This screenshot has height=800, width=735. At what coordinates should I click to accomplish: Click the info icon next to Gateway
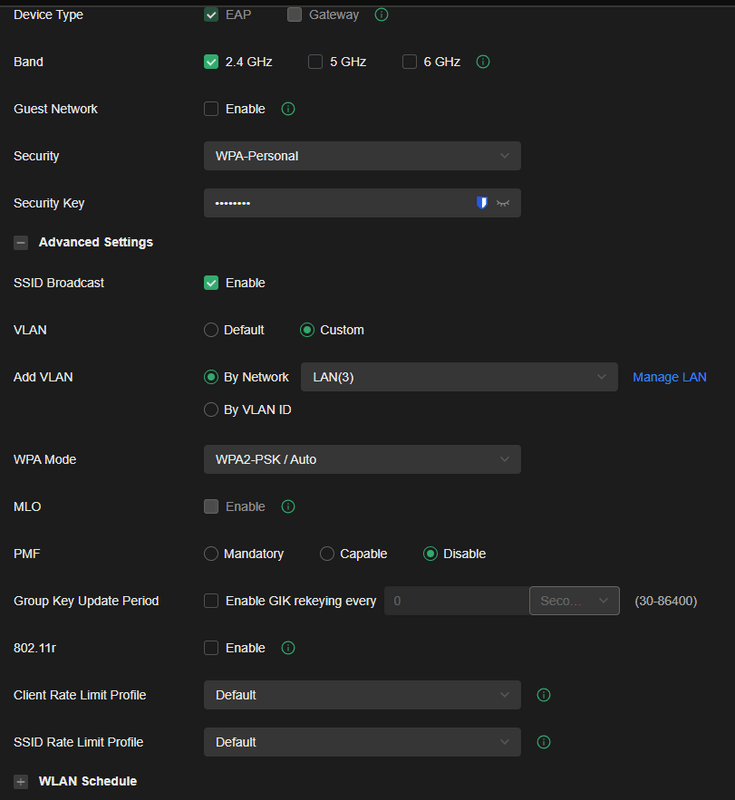pos(381,15)
